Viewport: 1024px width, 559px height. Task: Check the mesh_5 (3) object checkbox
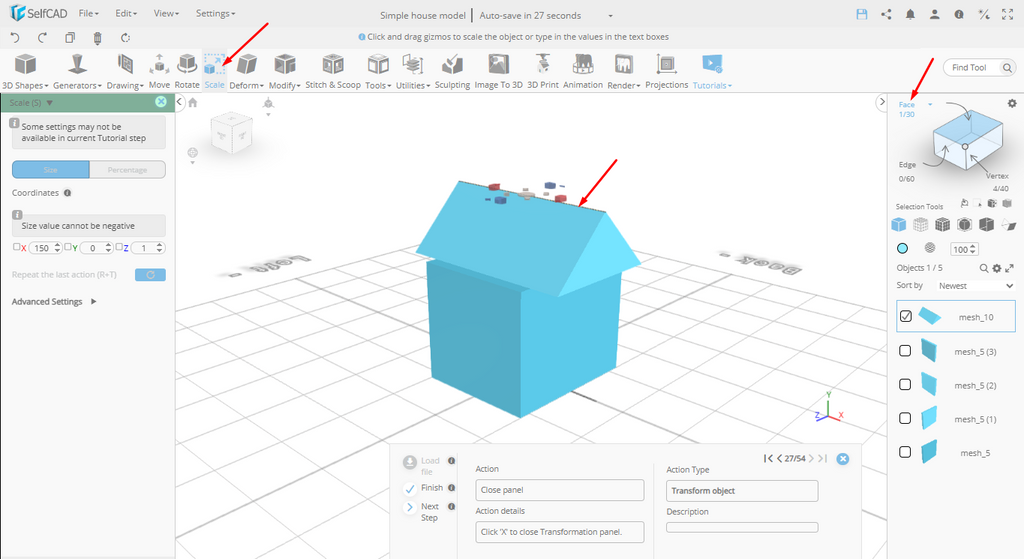click(x=906, y=351)
